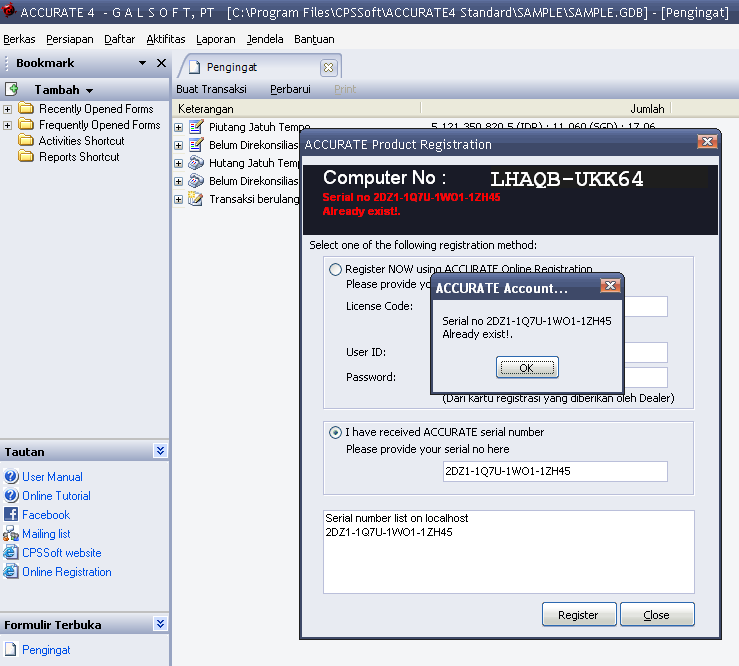Close the Bookmark panel
Viewport: 739px width, 666px height.
pyautogui.click(x=161, y=63)
